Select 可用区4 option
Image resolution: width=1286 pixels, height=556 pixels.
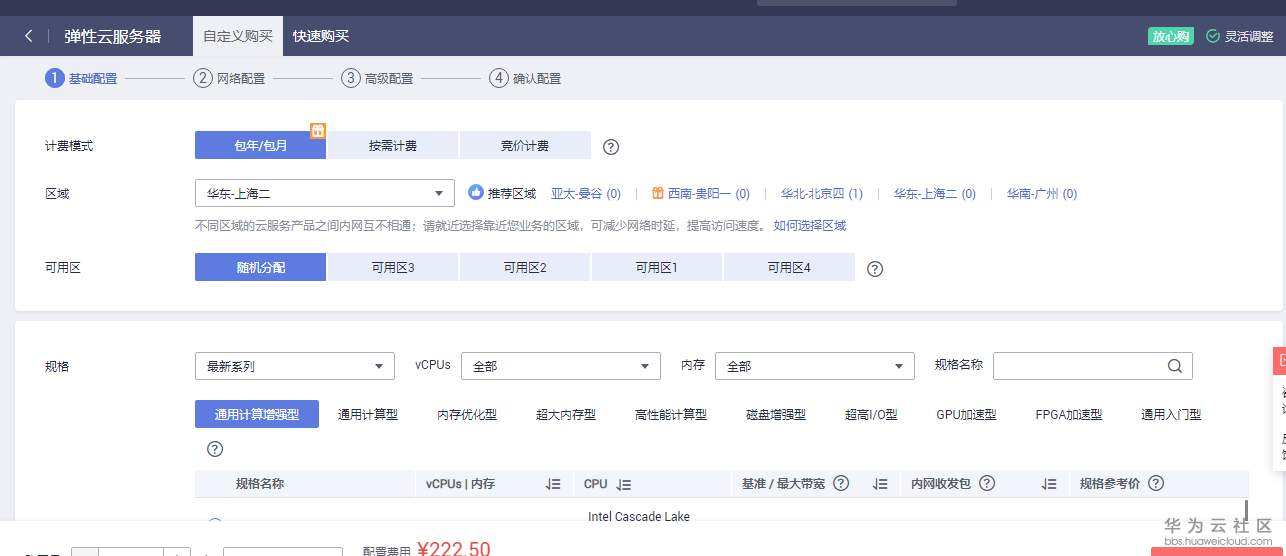pos(789,267)
